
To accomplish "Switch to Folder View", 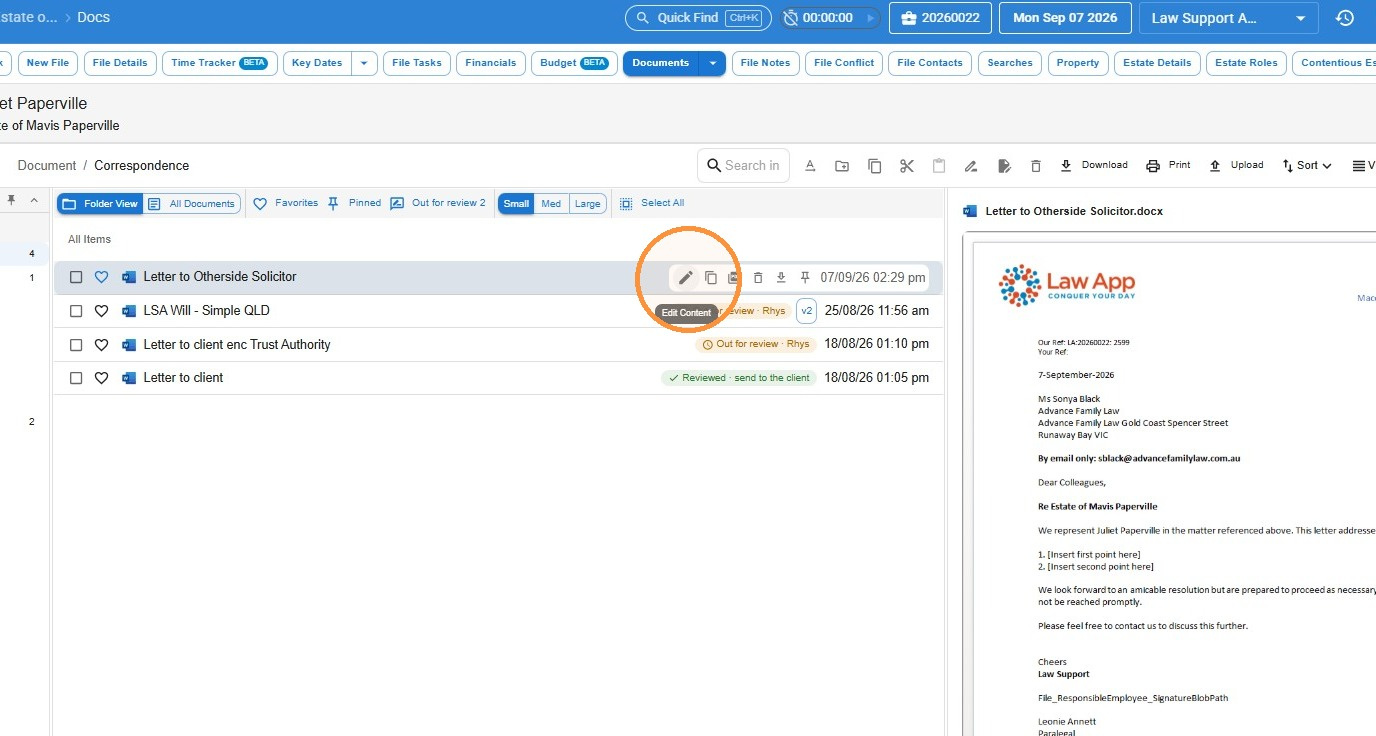I will 100,204.
